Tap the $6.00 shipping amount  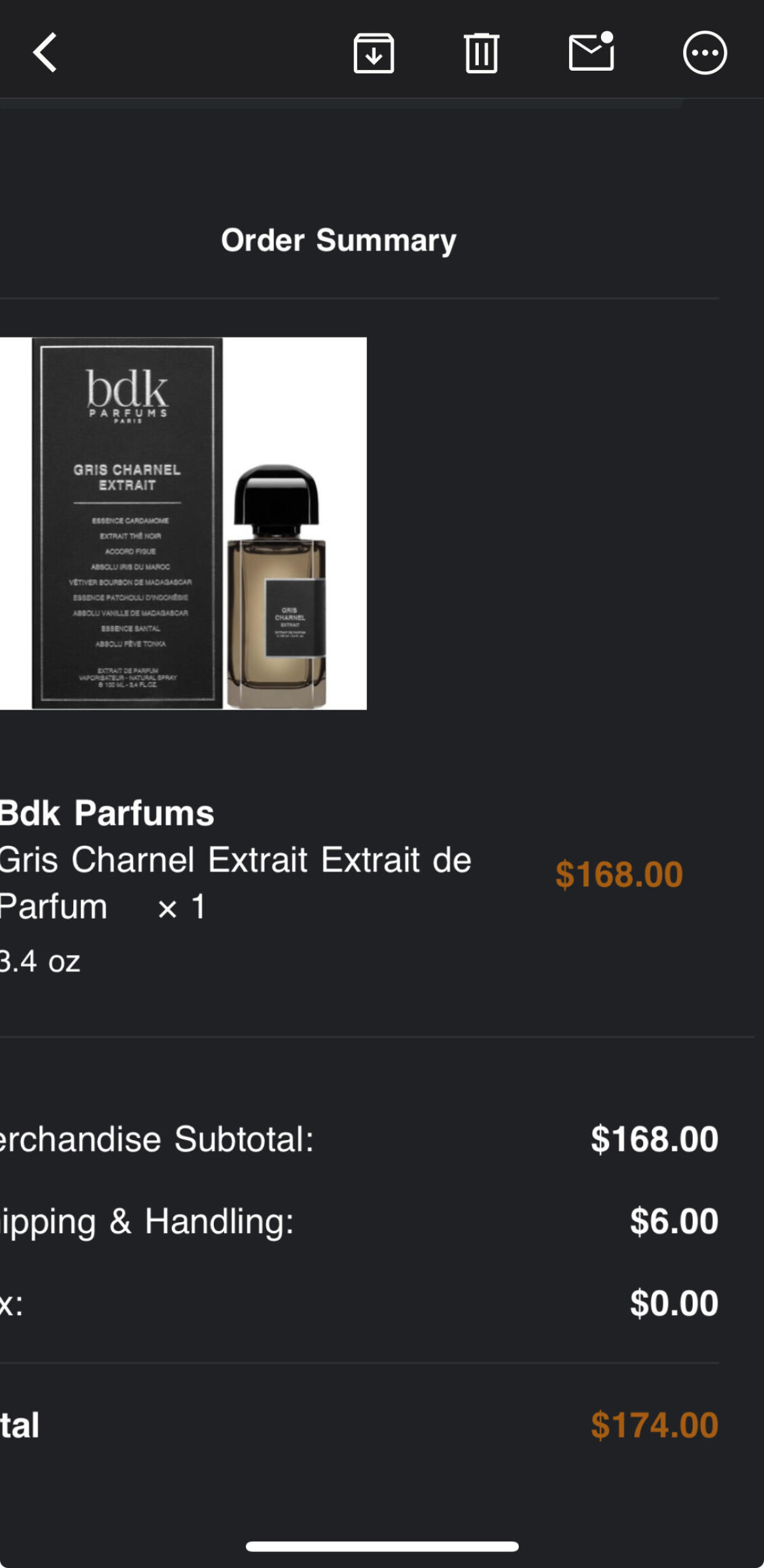(674, 1221)
